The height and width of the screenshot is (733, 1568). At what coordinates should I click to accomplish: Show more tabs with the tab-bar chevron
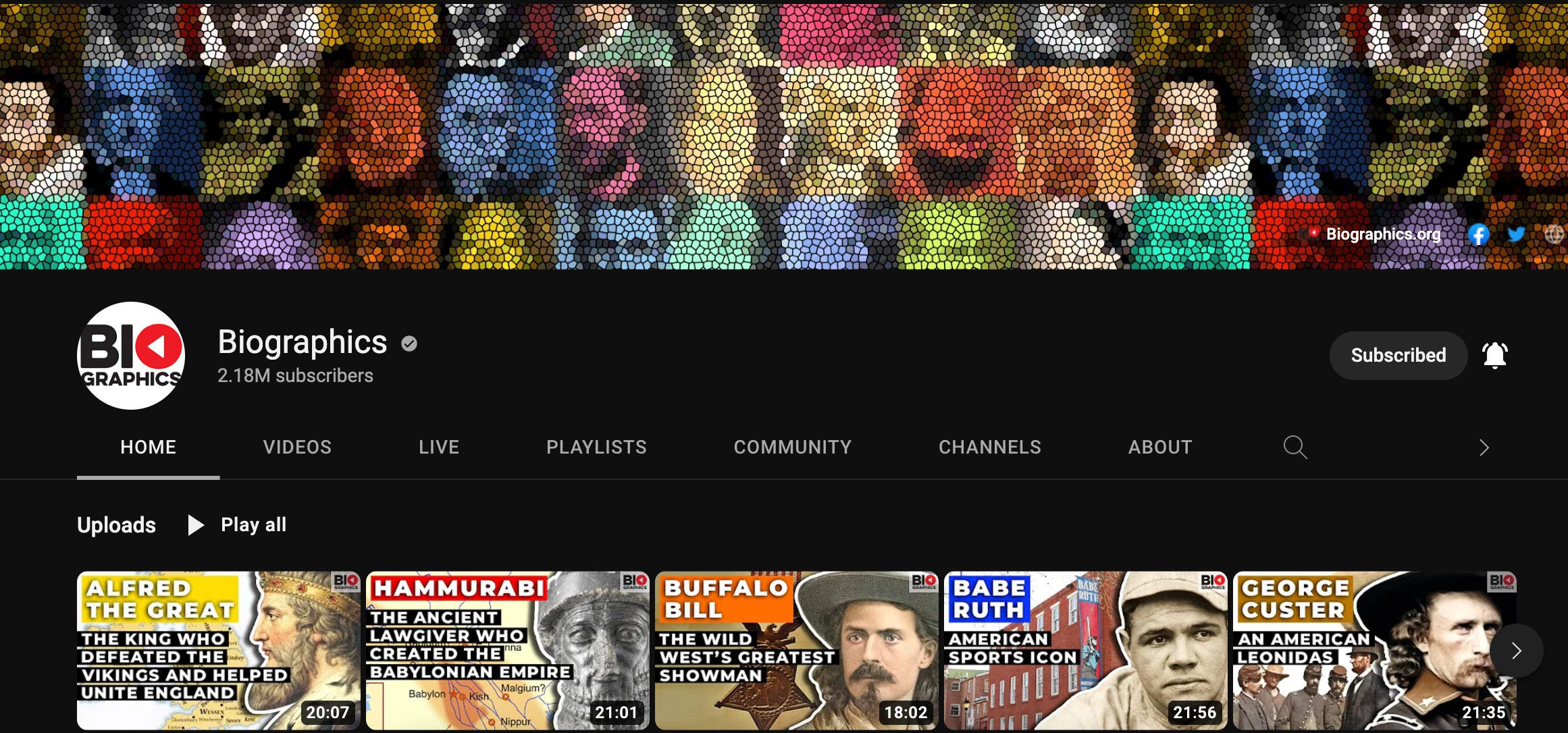point(1484,447)
